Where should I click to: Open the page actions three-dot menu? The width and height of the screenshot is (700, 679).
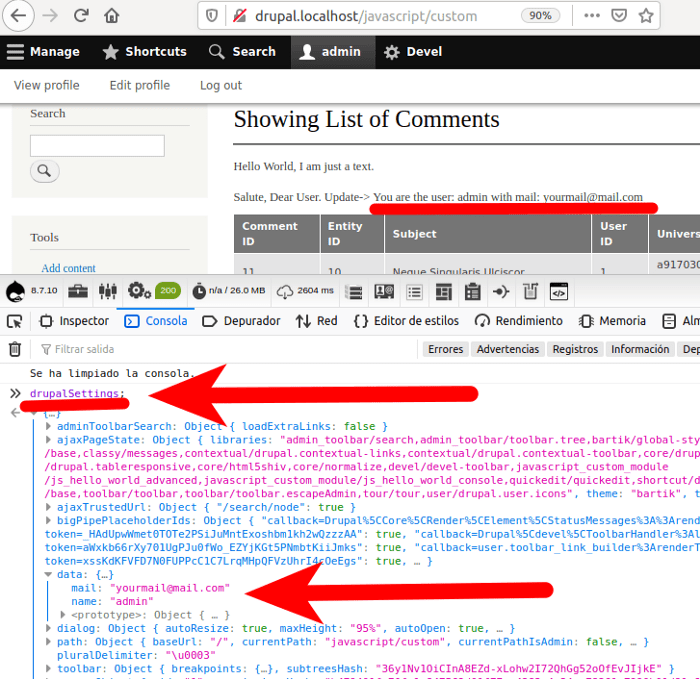pos(592,16)
